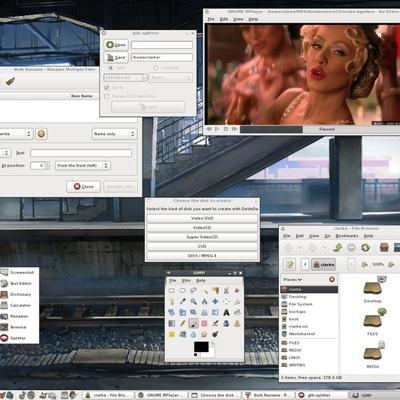Click the play button in GNOME MPlayer

217,129
